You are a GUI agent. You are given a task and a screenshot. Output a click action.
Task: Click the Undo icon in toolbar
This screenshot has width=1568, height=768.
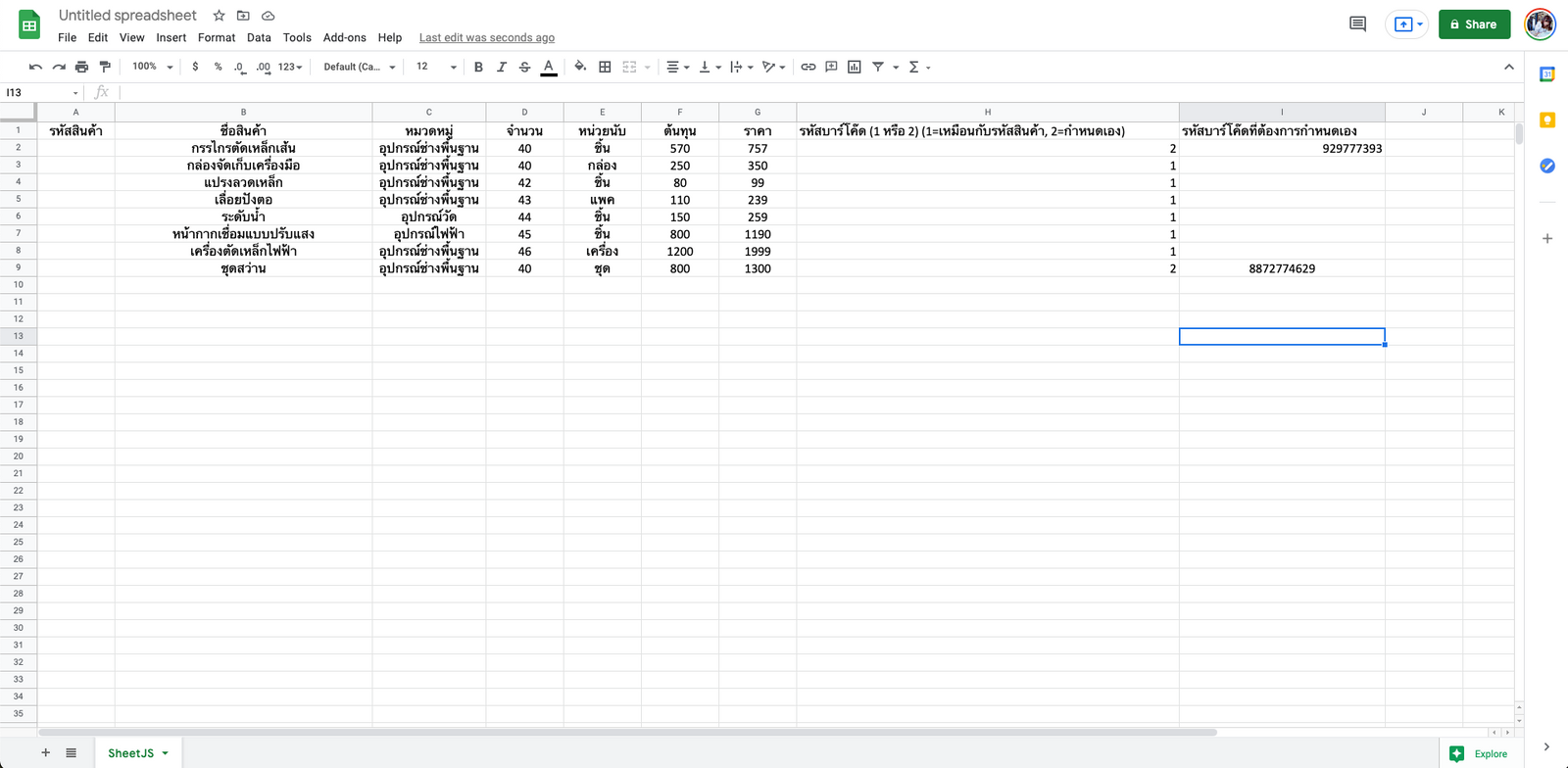point(35,67)
